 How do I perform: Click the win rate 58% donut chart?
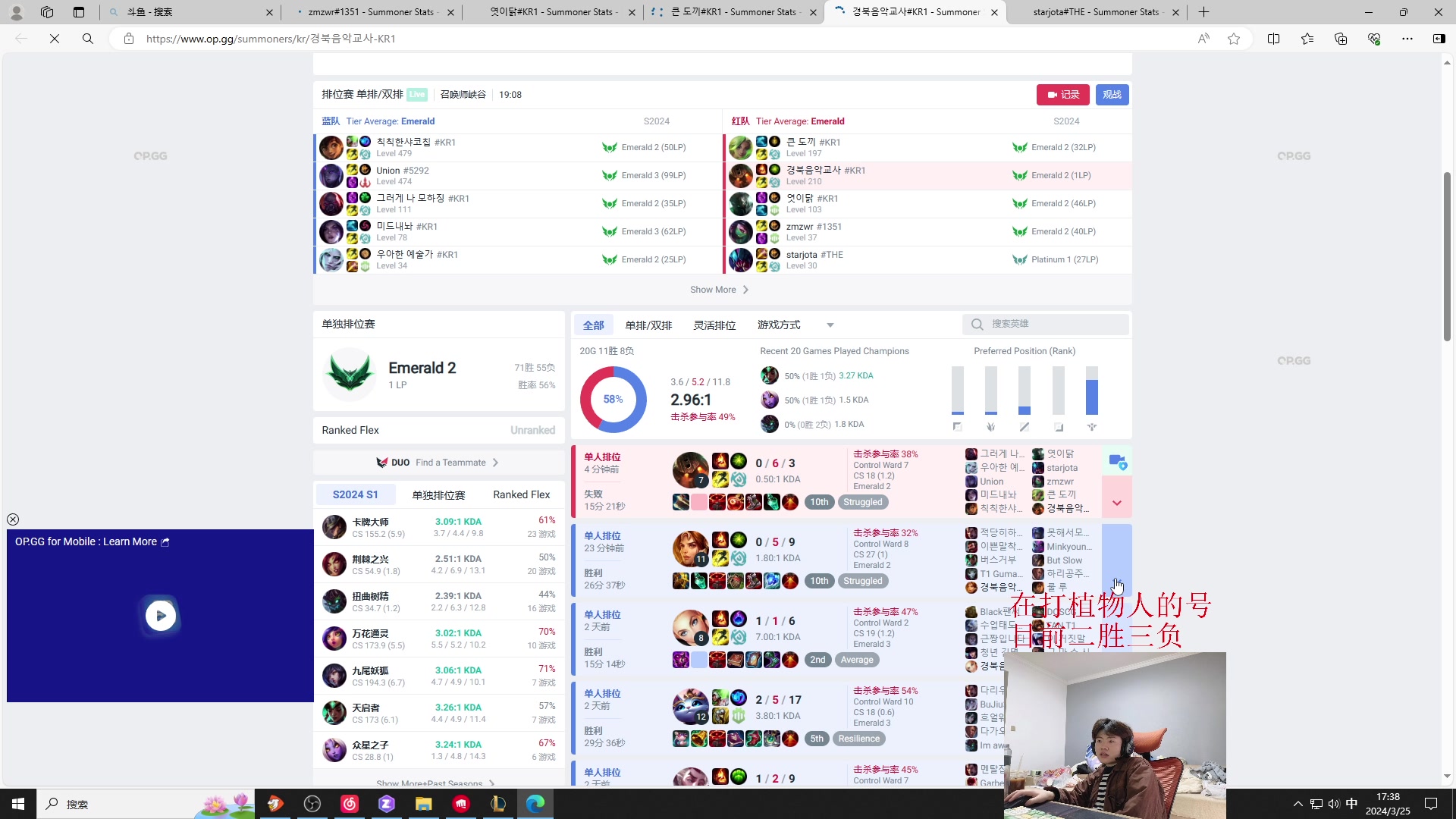pos(613,399)
